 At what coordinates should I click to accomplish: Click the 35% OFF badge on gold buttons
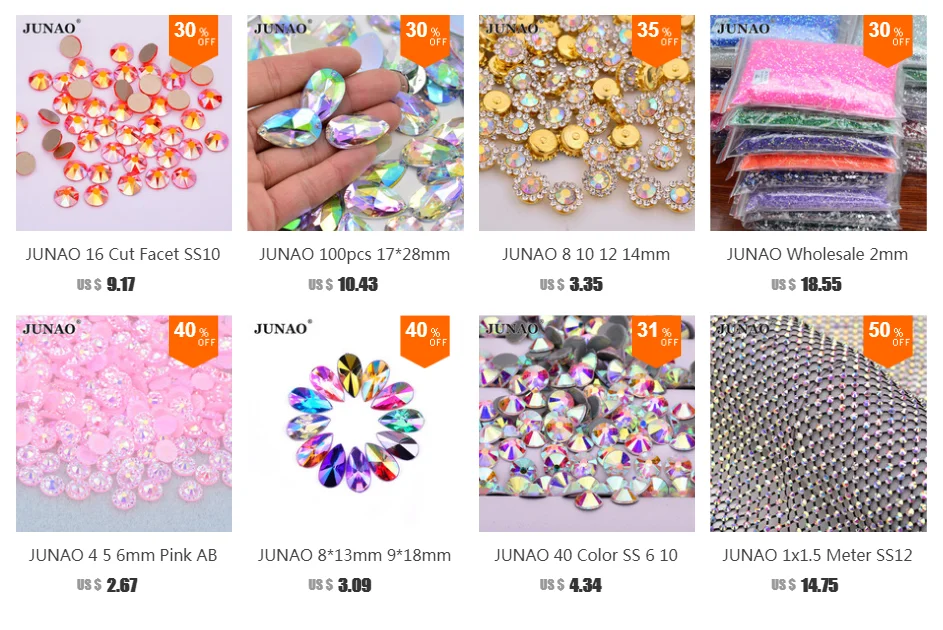pyautogui.click(x=657, y=38)
